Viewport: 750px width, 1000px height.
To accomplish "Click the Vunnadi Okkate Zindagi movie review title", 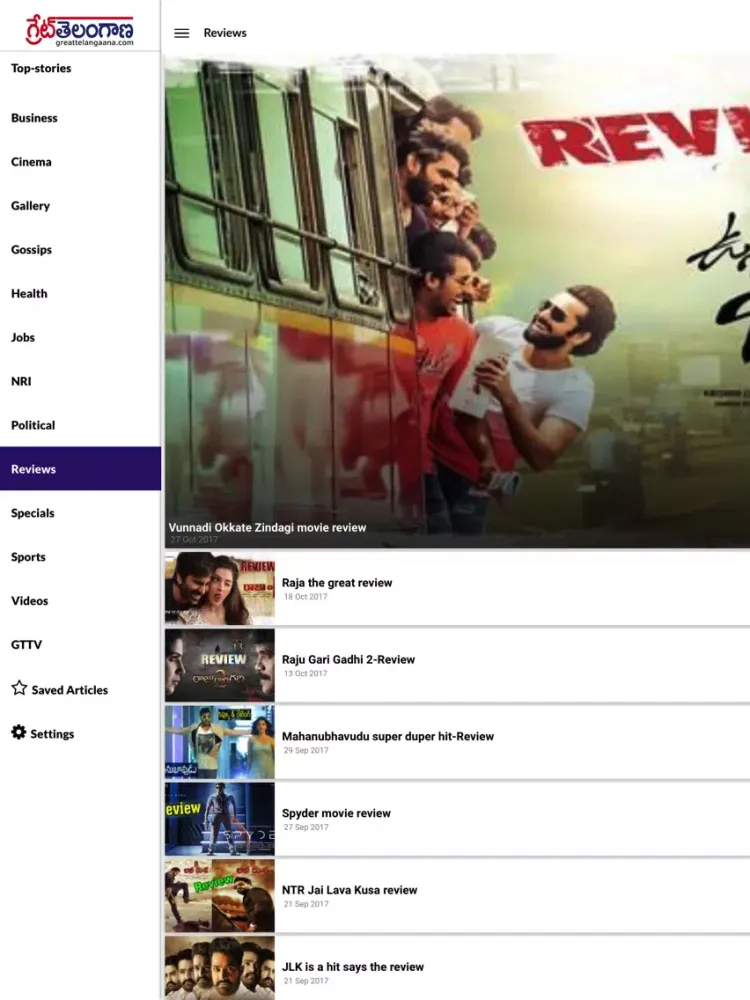I will (267, 527).
